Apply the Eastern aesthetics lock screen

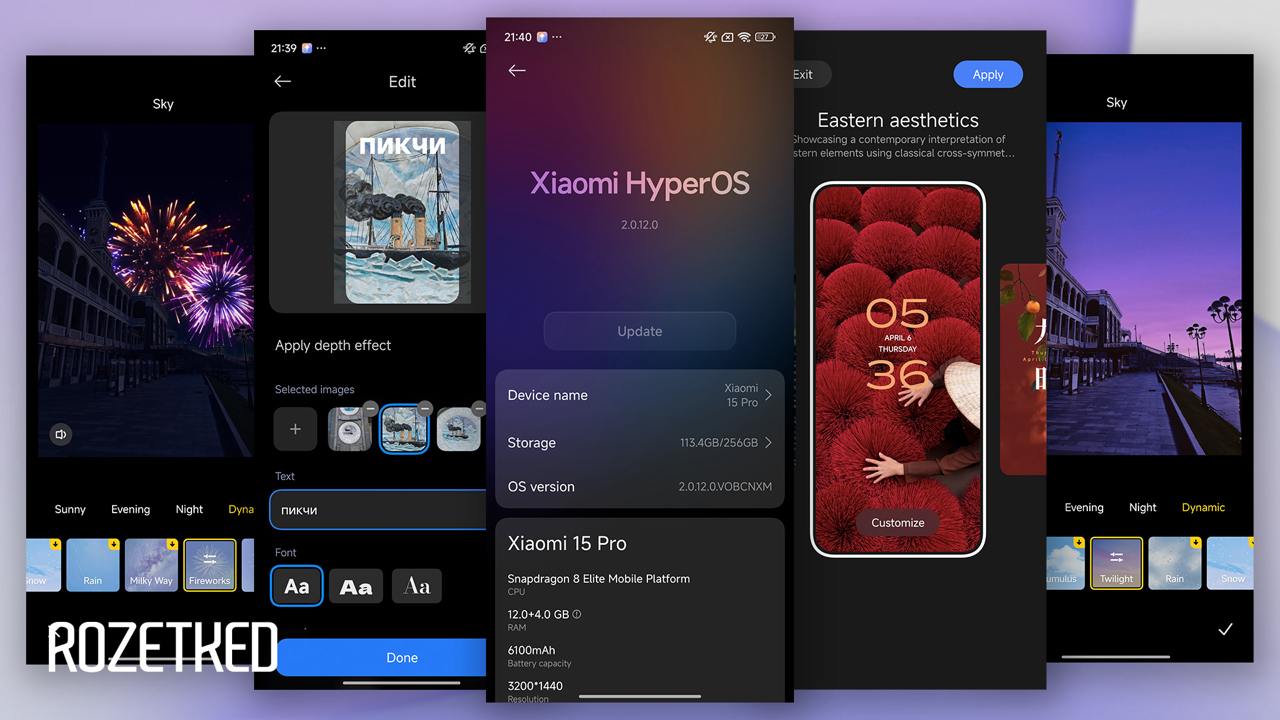987,75
